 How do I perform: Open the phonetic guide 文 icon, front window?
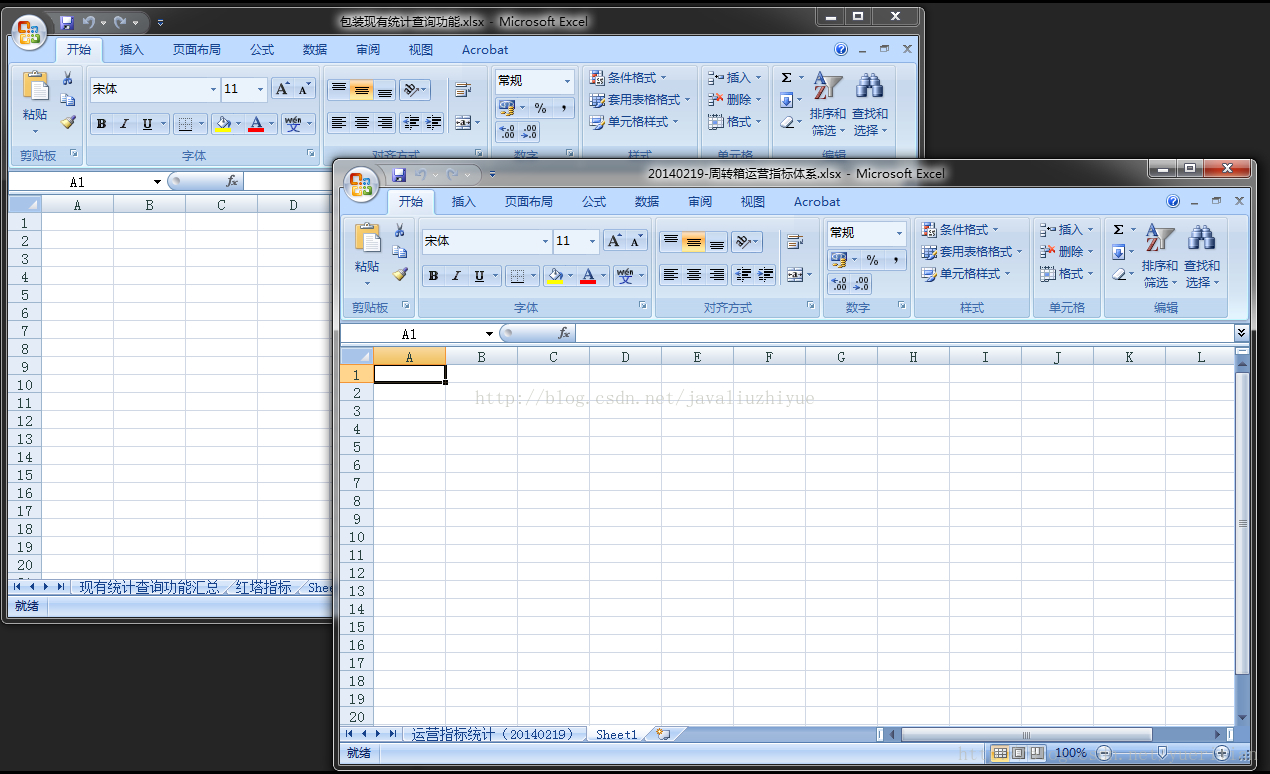pyautogui.click(x=626, y=276)
